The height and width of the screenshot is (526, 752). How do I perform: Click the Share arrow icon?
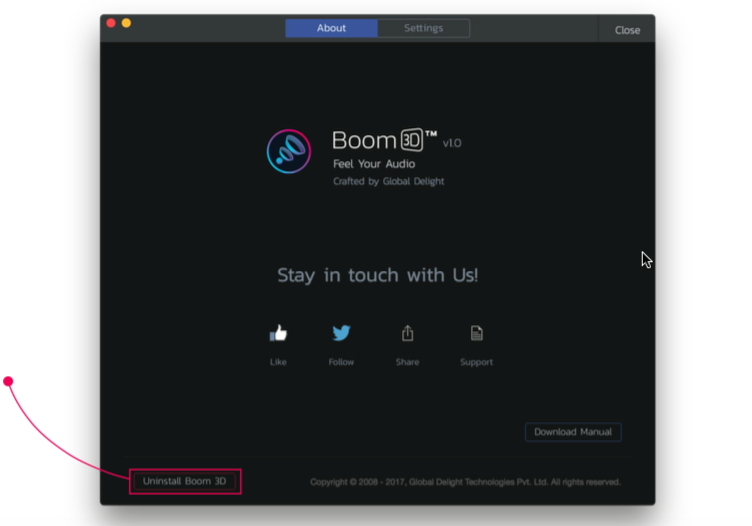[407, 333]
